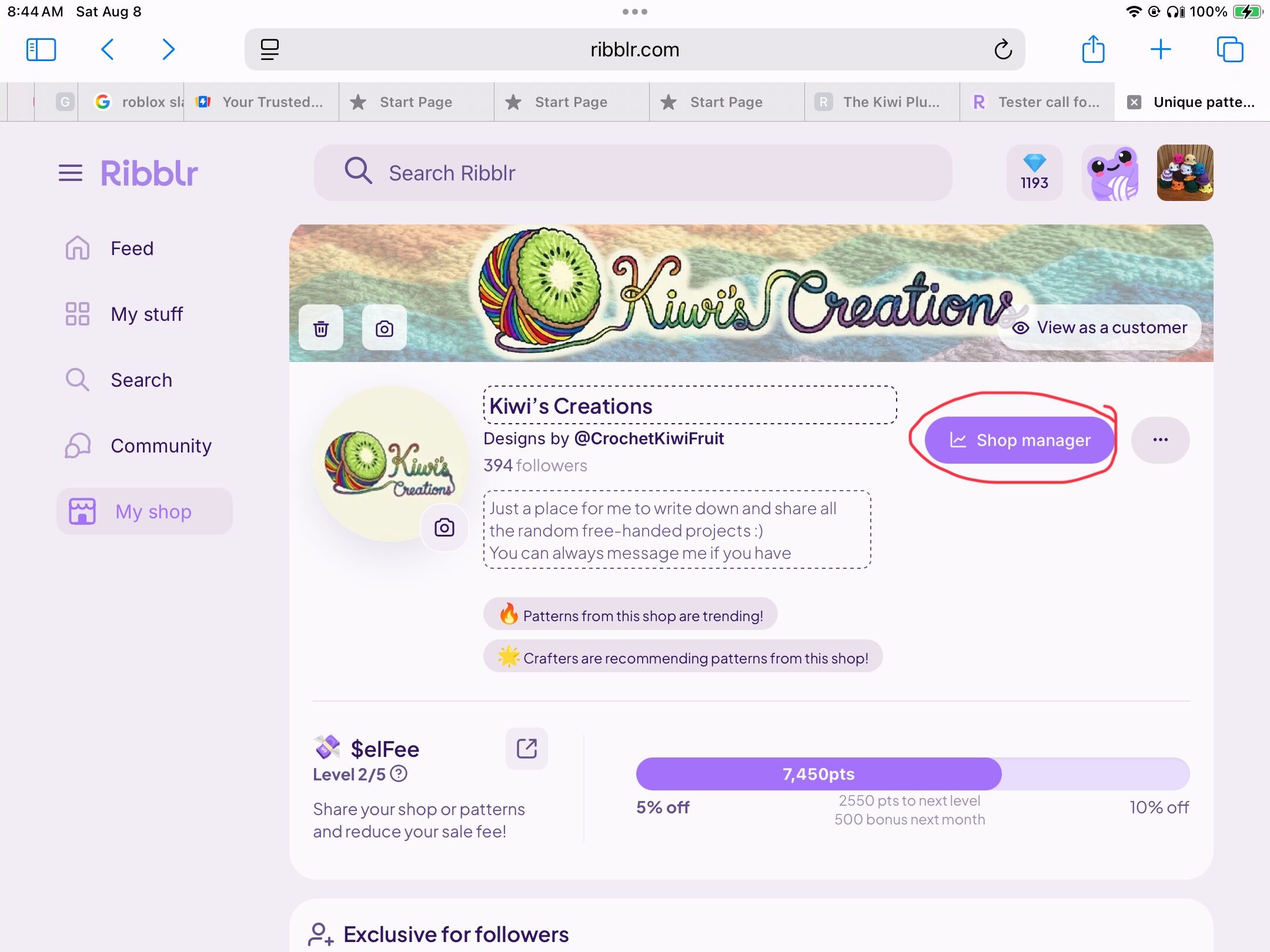Switch to The Kiwi Plu... tab
1270x952 pixels.
click(882, 102)
